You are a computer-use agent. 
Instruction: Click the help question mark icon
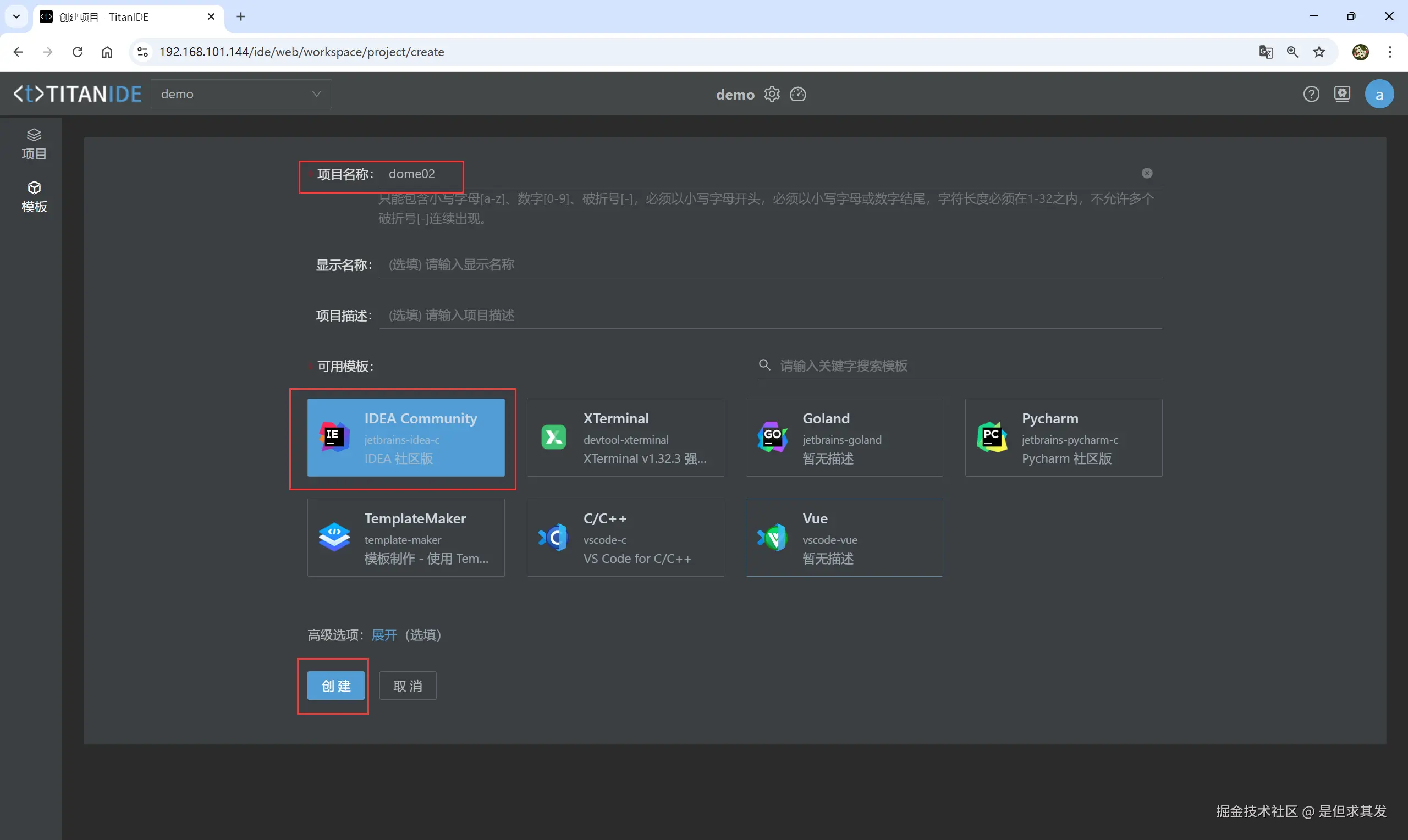tap(1311, 94)
